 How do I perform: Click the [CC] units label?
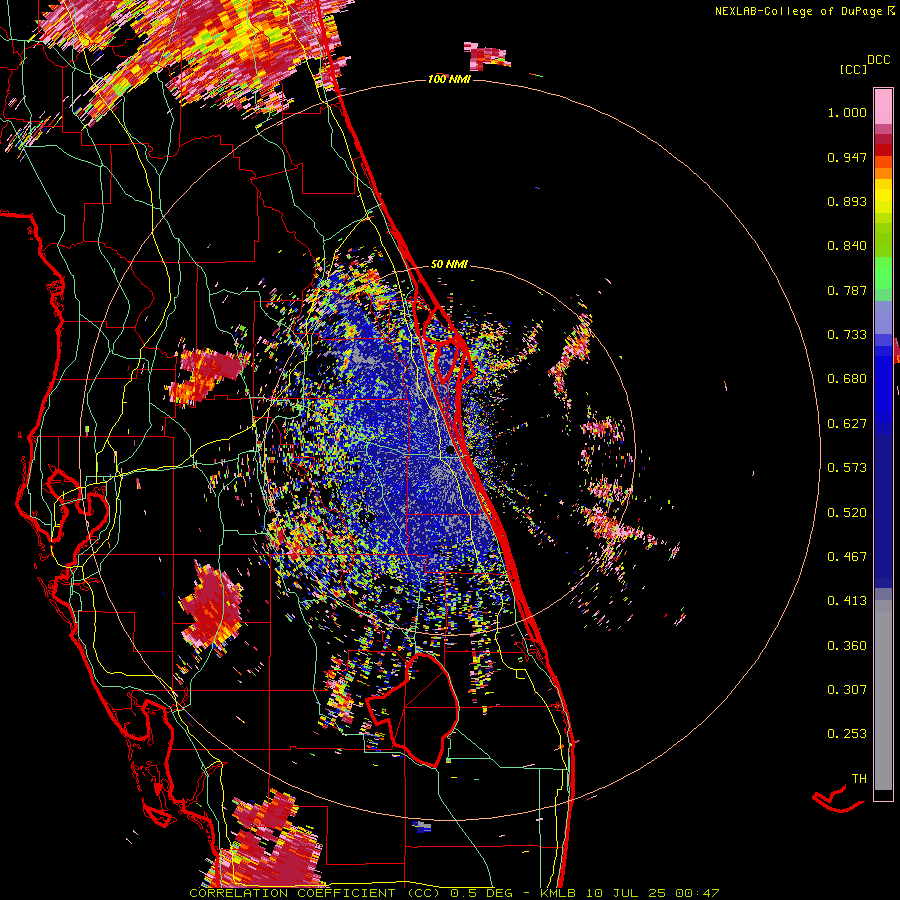(x=853, y=69)
